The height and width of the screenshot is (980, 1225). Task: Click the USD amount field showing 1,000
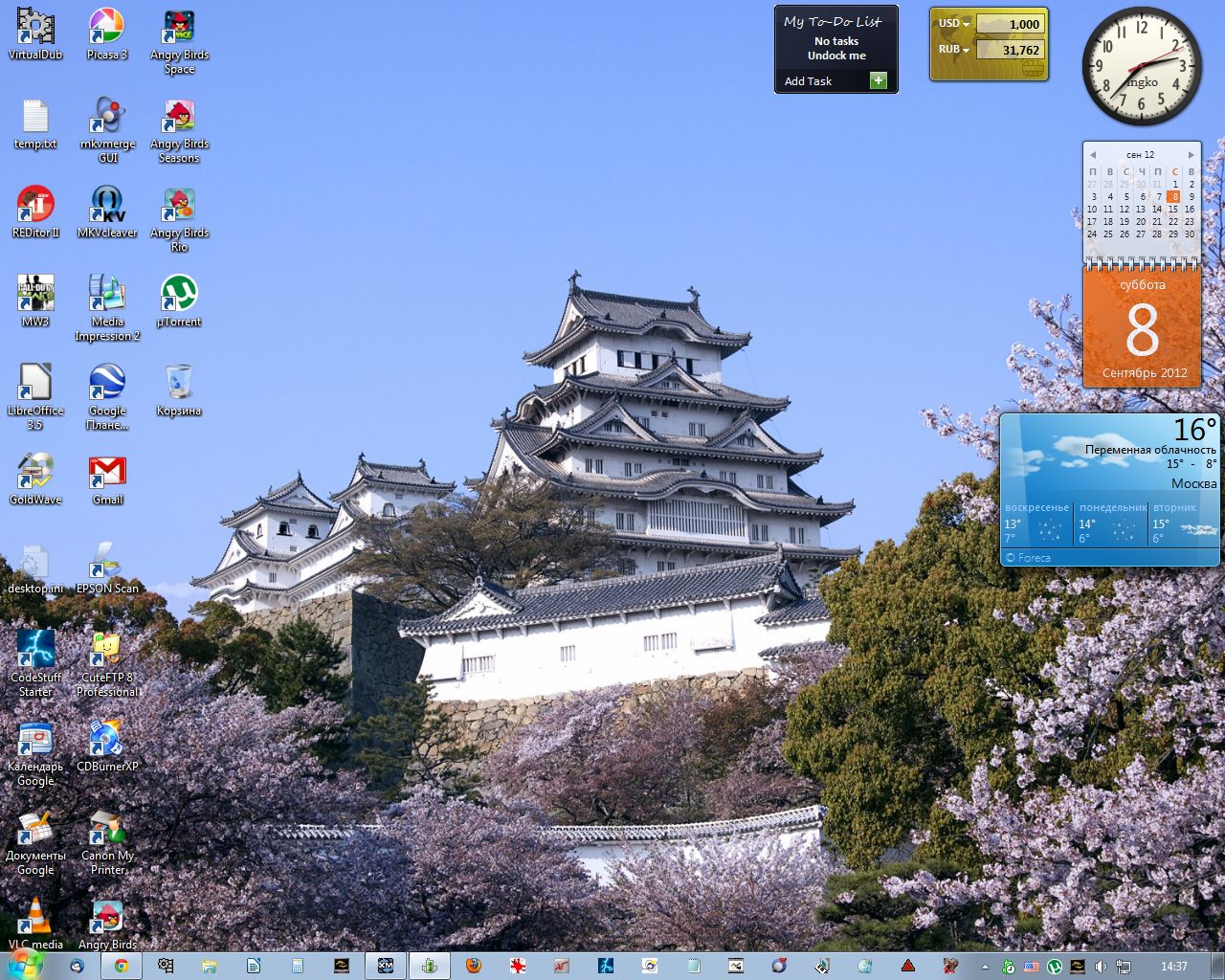click(1011, 24)
